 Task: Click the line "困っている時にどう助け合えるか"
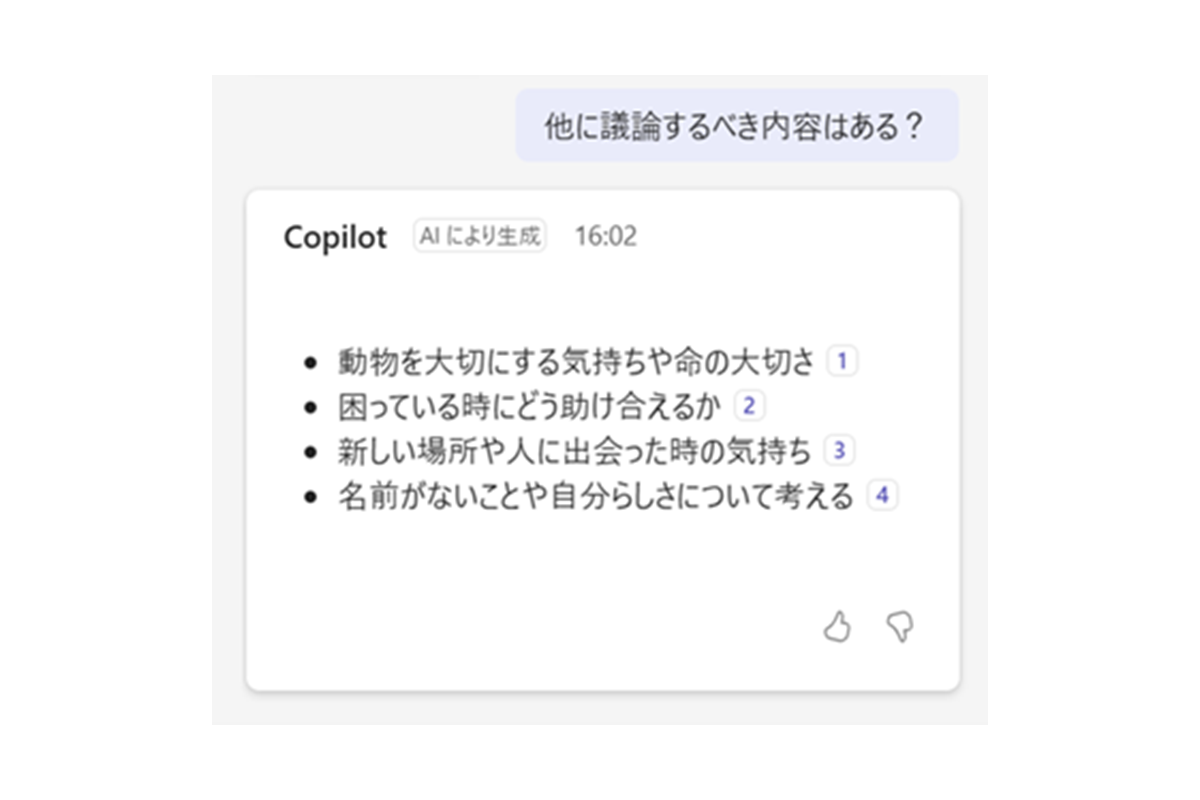531,407
